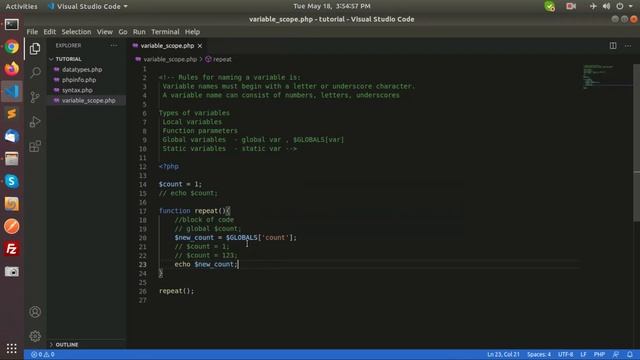The image size is (640, 360).
Task: Open datatypes.php in the explorer
Action: point(82,70)
